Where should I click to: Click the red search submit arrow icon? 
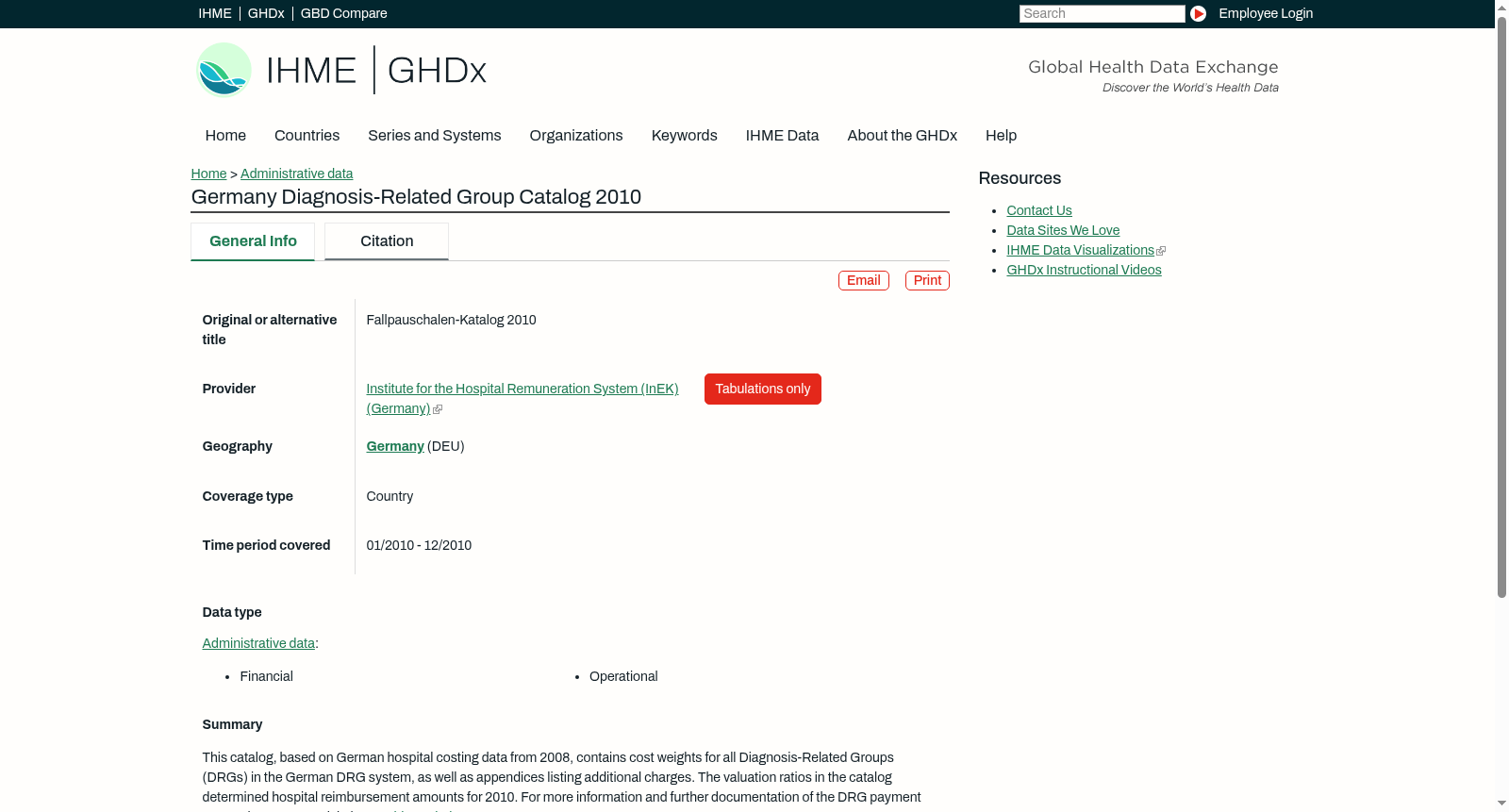[1198, 13]
